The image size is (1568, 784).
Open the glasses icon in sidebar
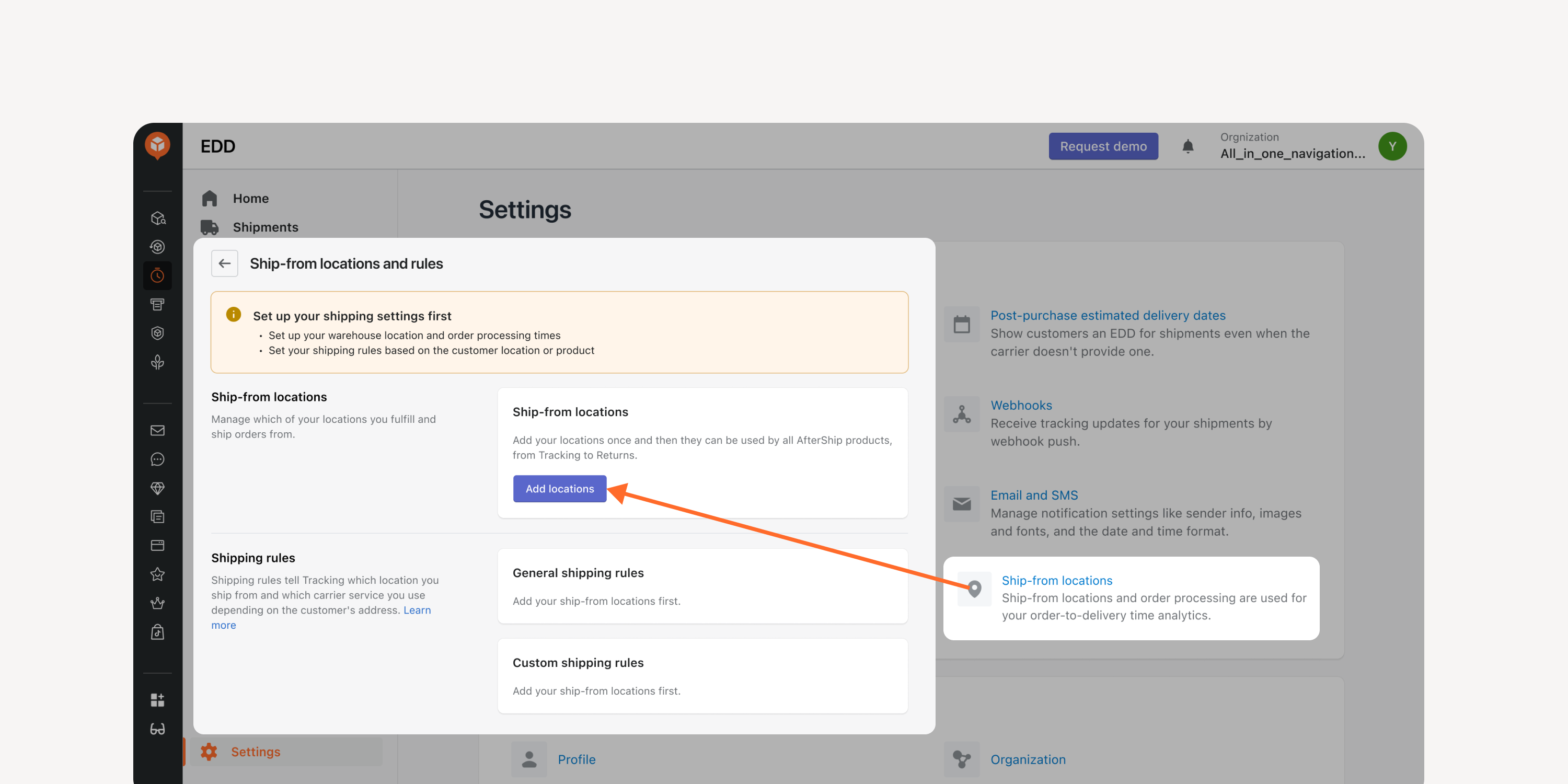pos(158,729)
